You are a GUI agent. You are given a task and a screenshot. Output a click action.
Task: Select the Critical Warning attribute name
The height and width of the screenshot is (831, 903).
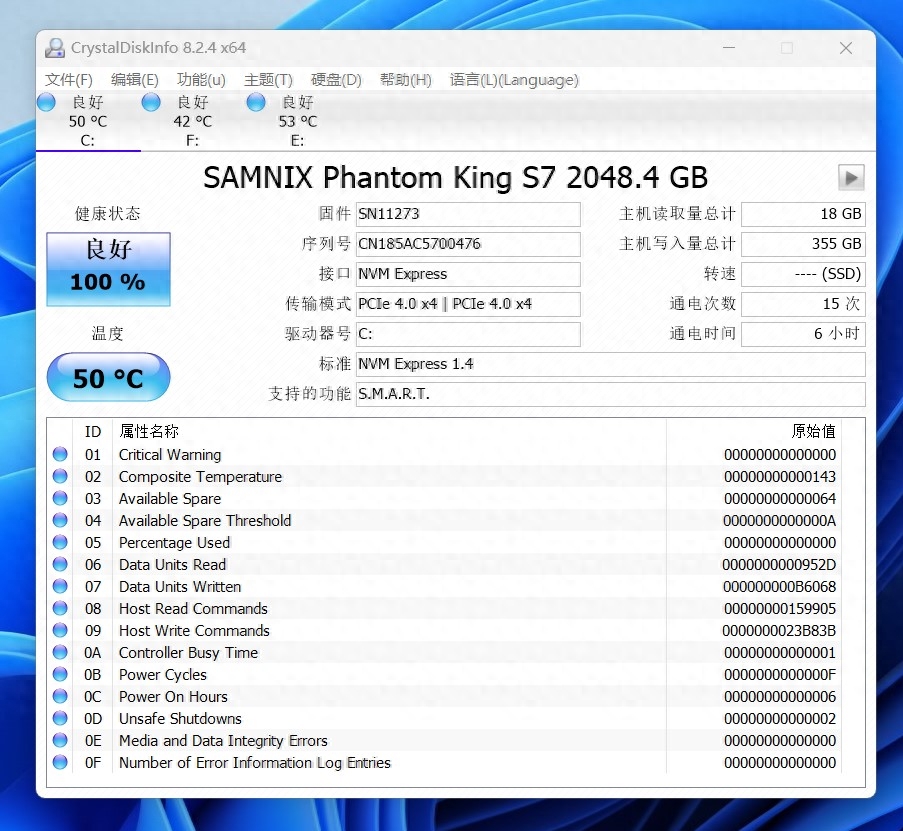pos(170,454)
